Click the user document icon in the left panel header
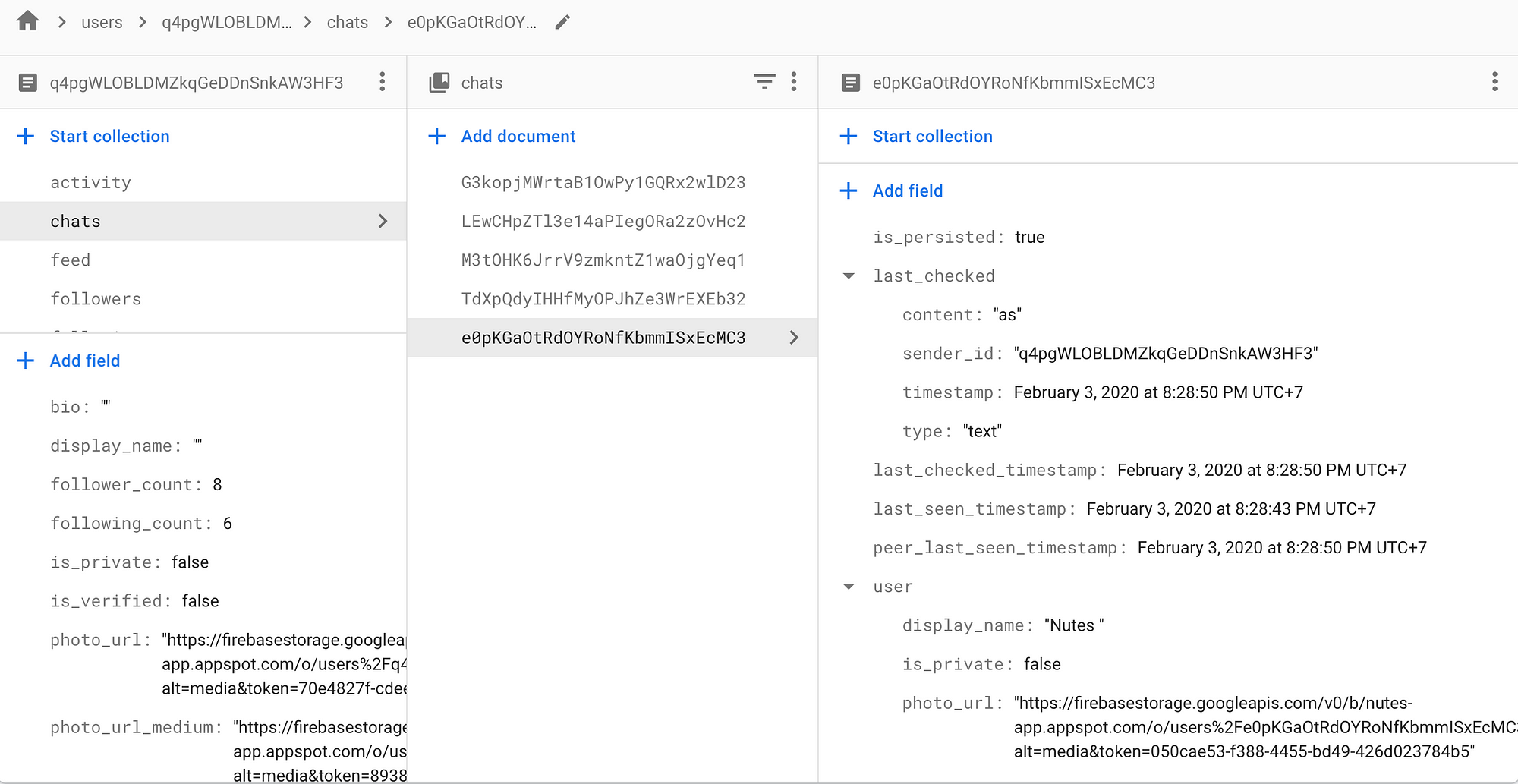This screenshot has height=784, width=1518. tap(28, 83)
